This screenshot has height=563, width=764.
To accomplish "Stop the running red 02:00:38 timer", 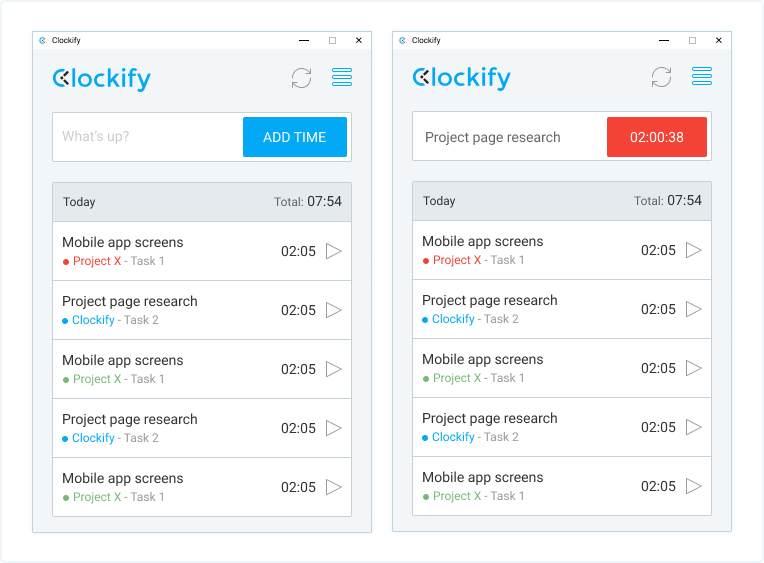I will (x=656, y=137).
